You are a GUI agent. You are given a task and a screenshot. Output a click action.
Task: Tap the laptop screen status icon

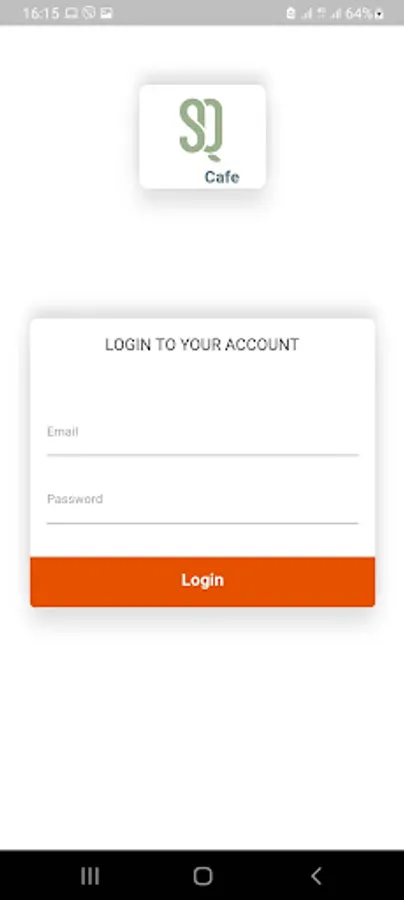(x=71, y=13)
